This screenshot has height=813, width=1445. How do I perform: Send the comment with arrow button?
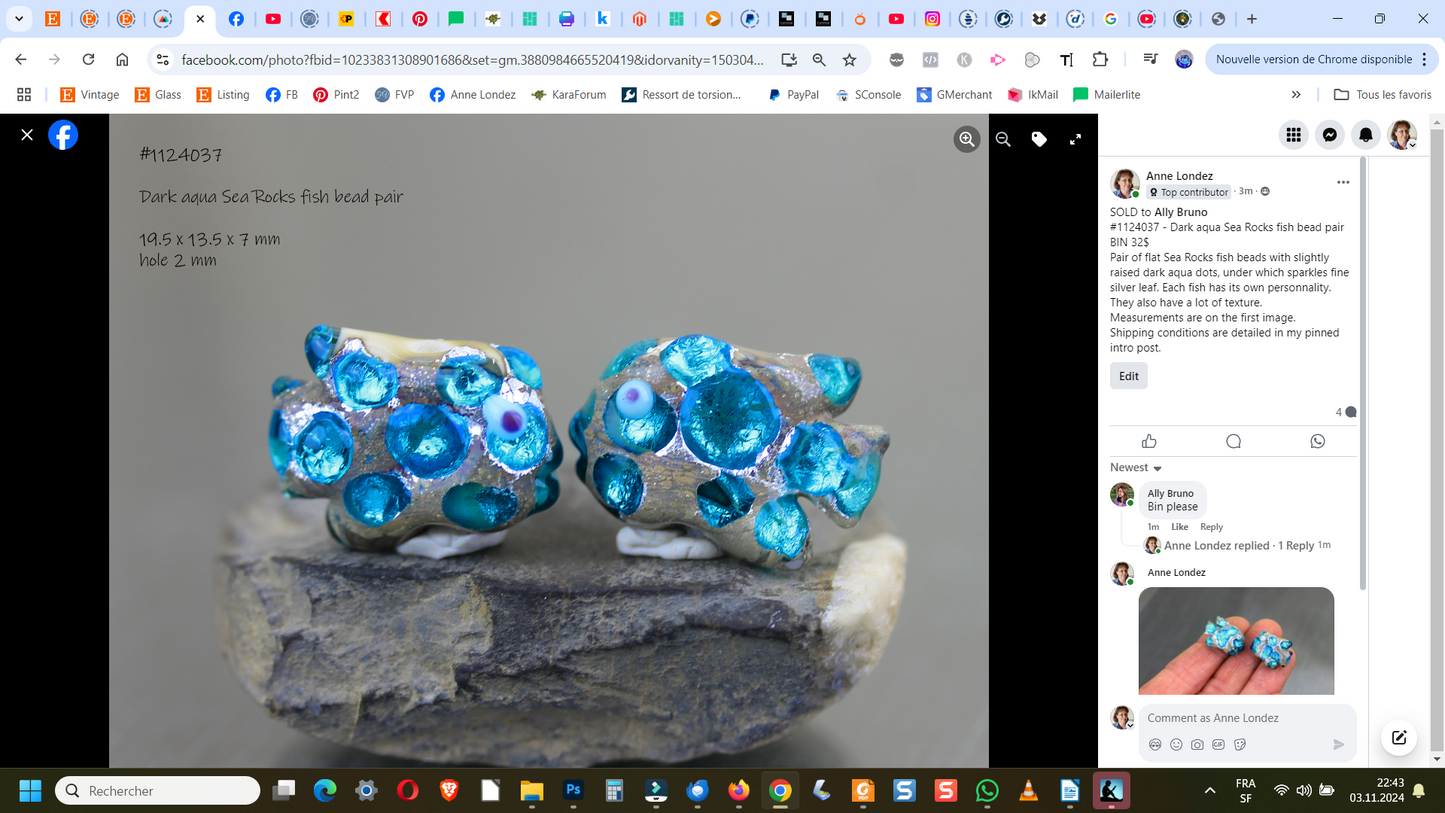[1338, 745]
